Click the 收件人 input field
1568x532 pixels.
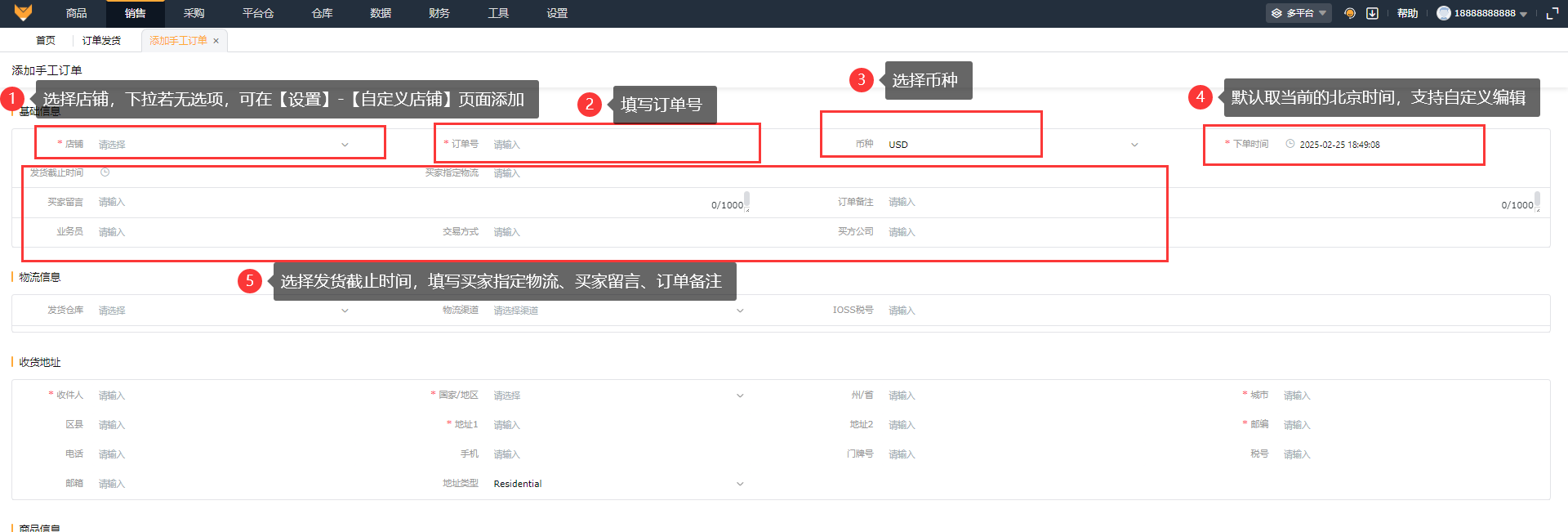tap(224, 396)
